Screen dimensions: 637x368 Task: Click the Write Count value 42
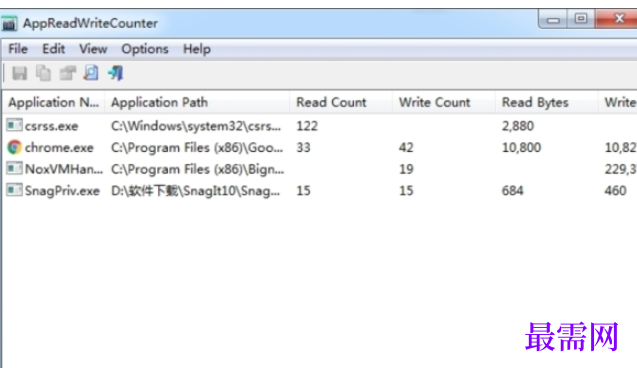406,147
